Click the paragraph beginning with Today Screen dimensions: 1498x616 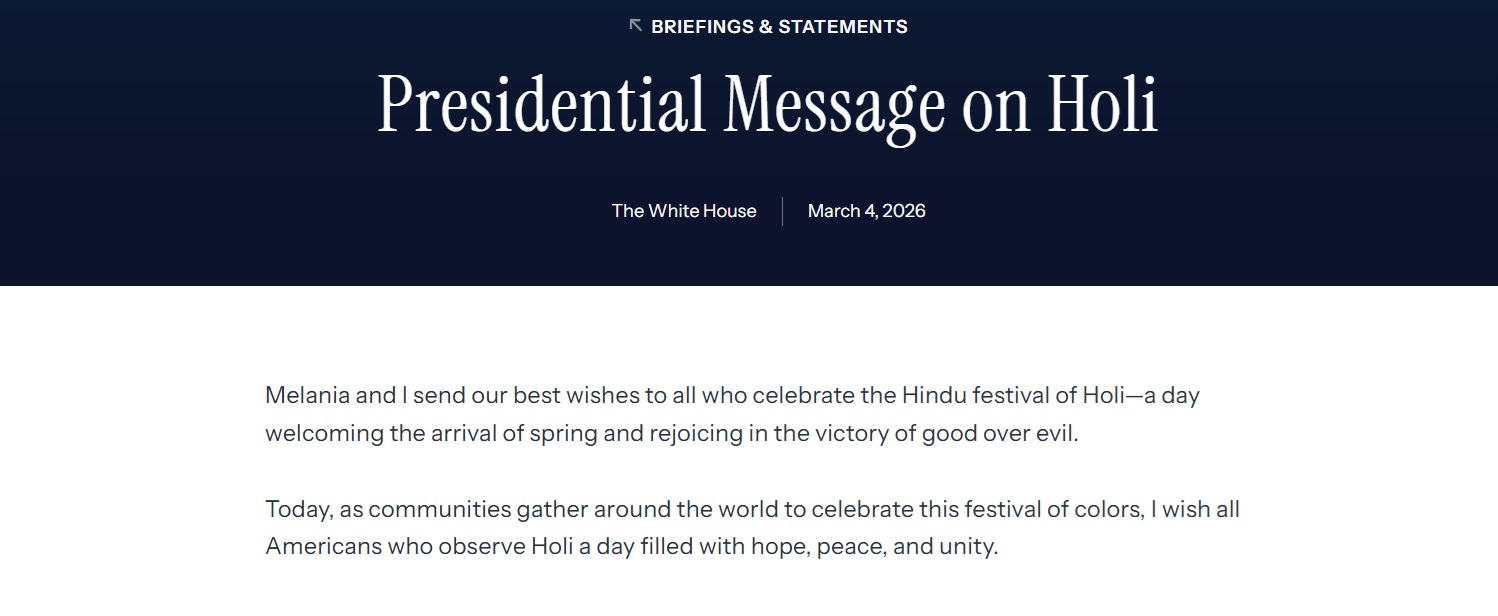point(752,529)
